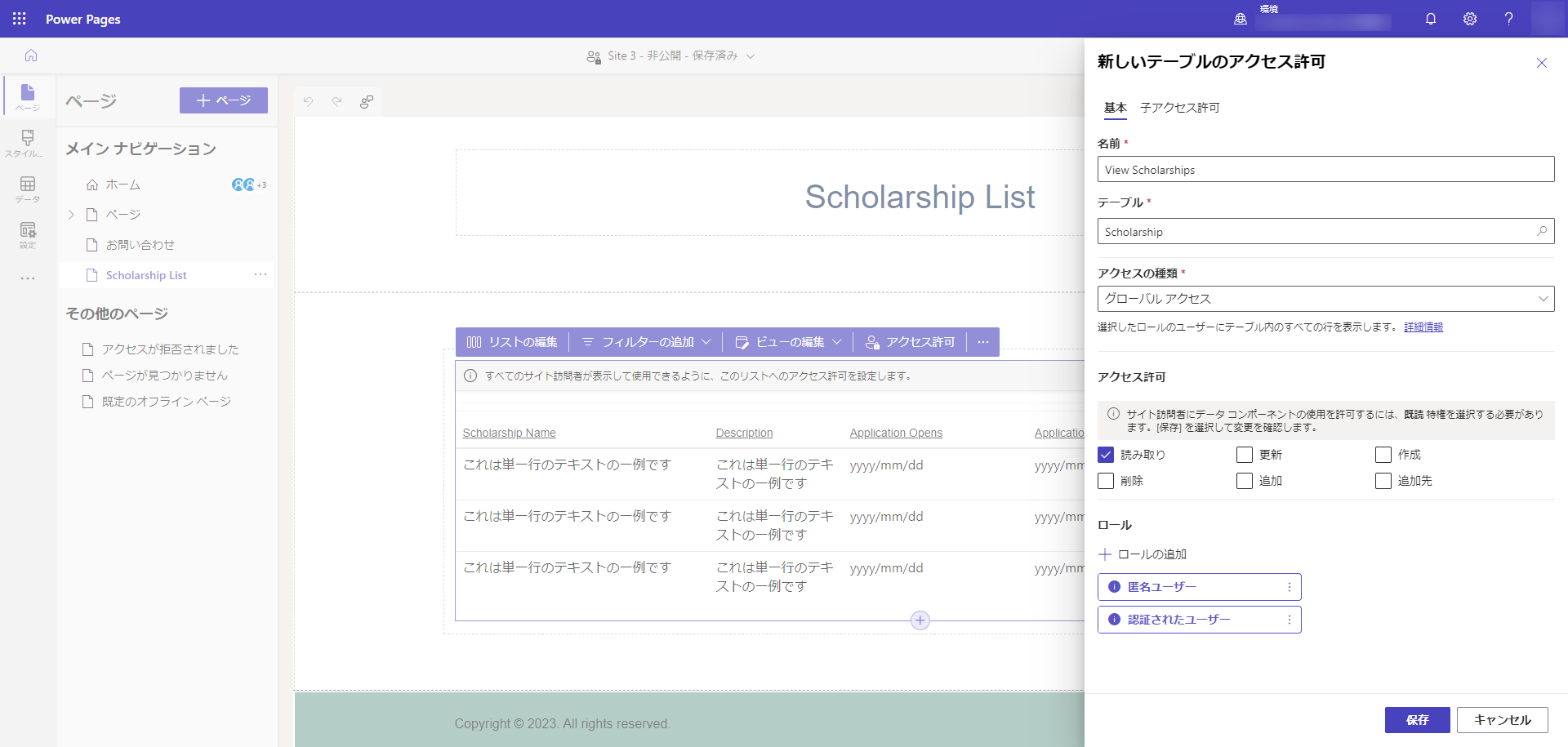Open the Styling workspace icon
The width and height of the screenshot is (1568, 747).
[x=28, y=143]
